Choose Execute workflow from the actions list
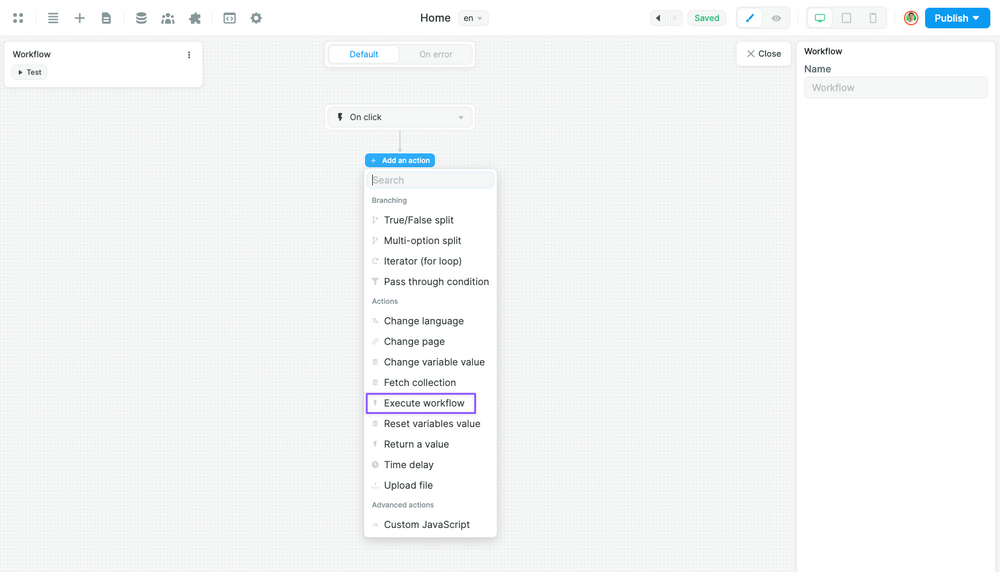Viewport: 1000px width, 572px height. [x=424, y=403]
